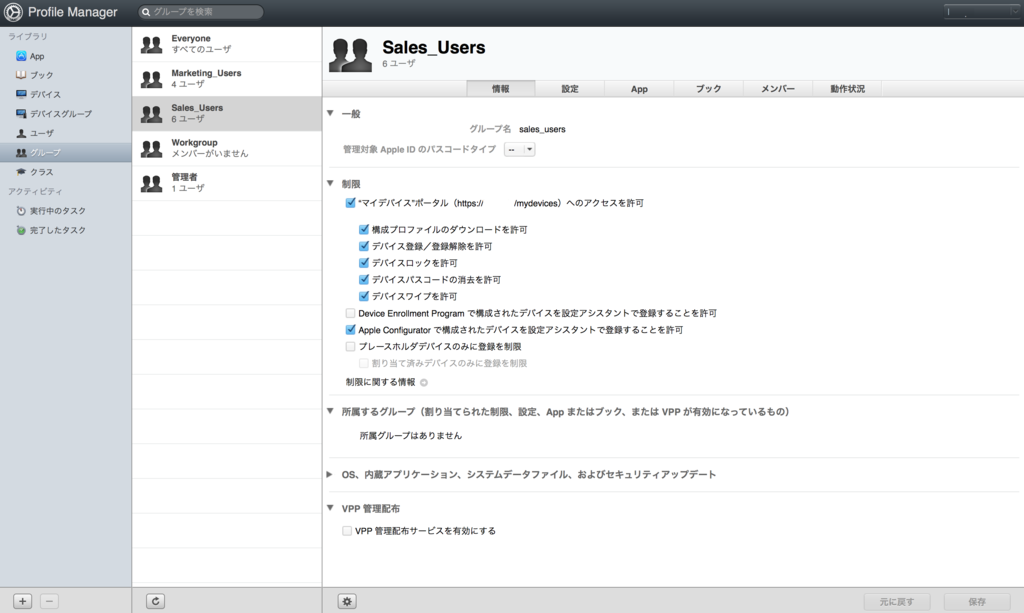The image size is (1024, 613).
Task: Click the minus remove button at the bottom left
Action: click(50, 601)
